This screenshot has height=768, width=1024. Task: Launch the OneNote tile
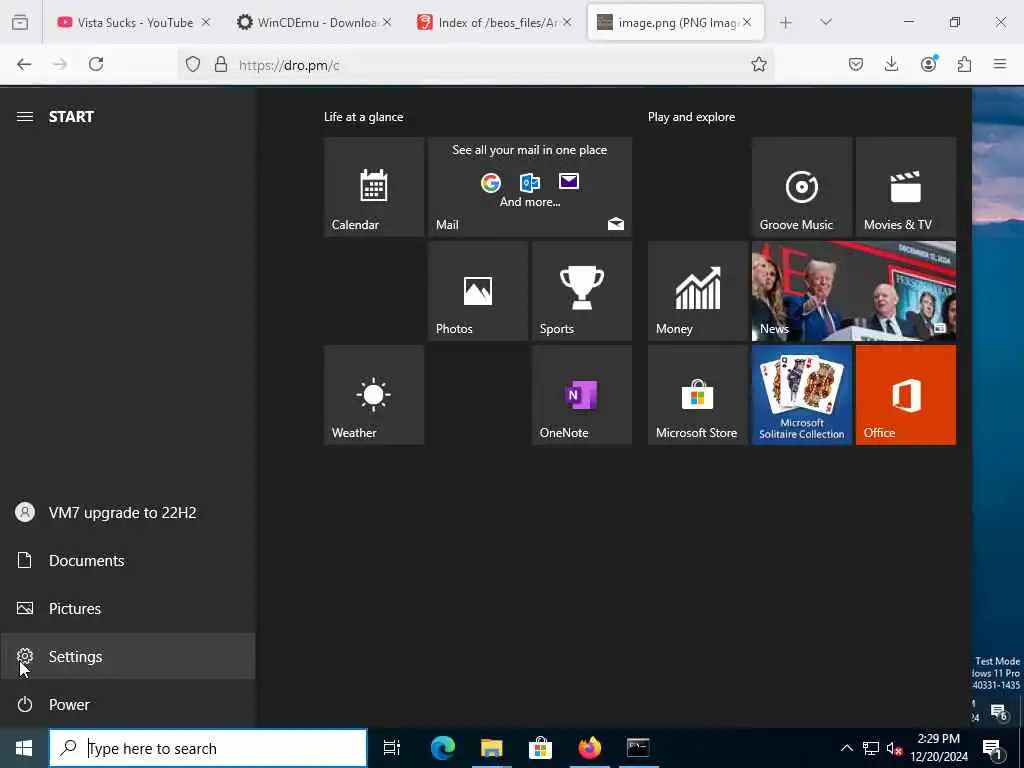click(x=582, y=395)
